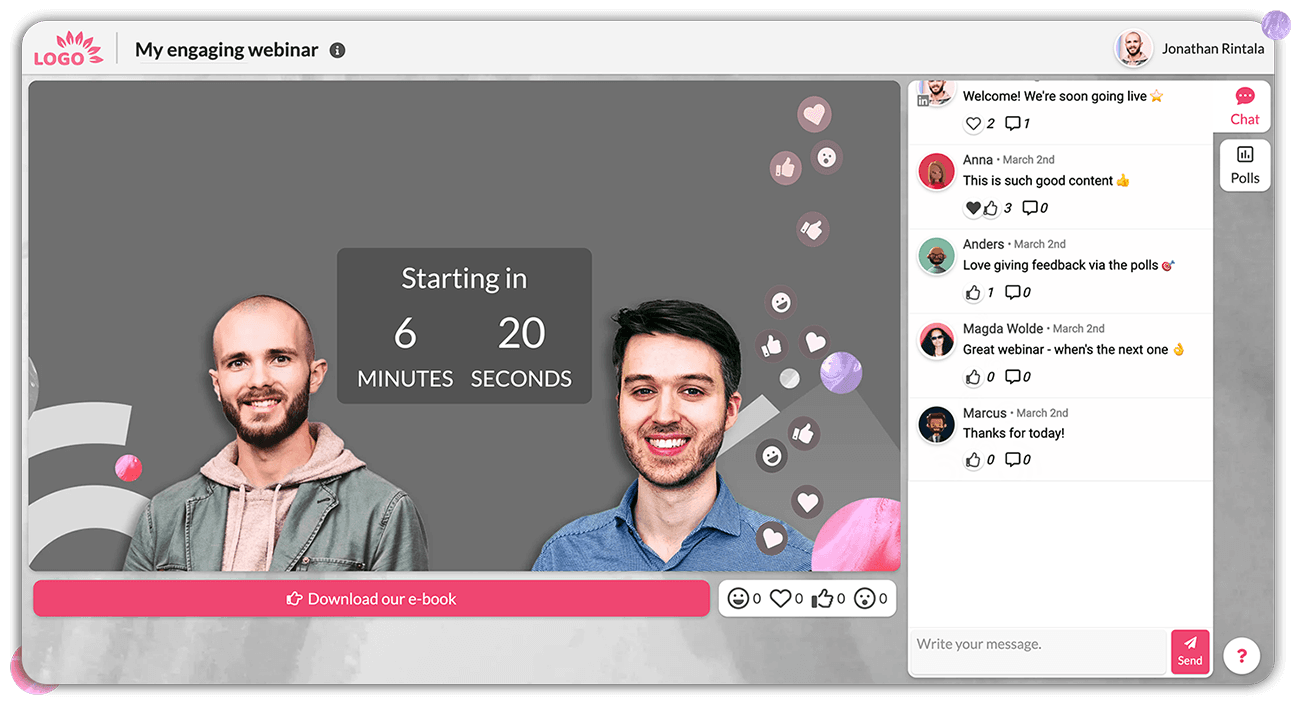1300x701 pixels.
Task: Open comment replies on Anna's message
Action: point(1030,208)
